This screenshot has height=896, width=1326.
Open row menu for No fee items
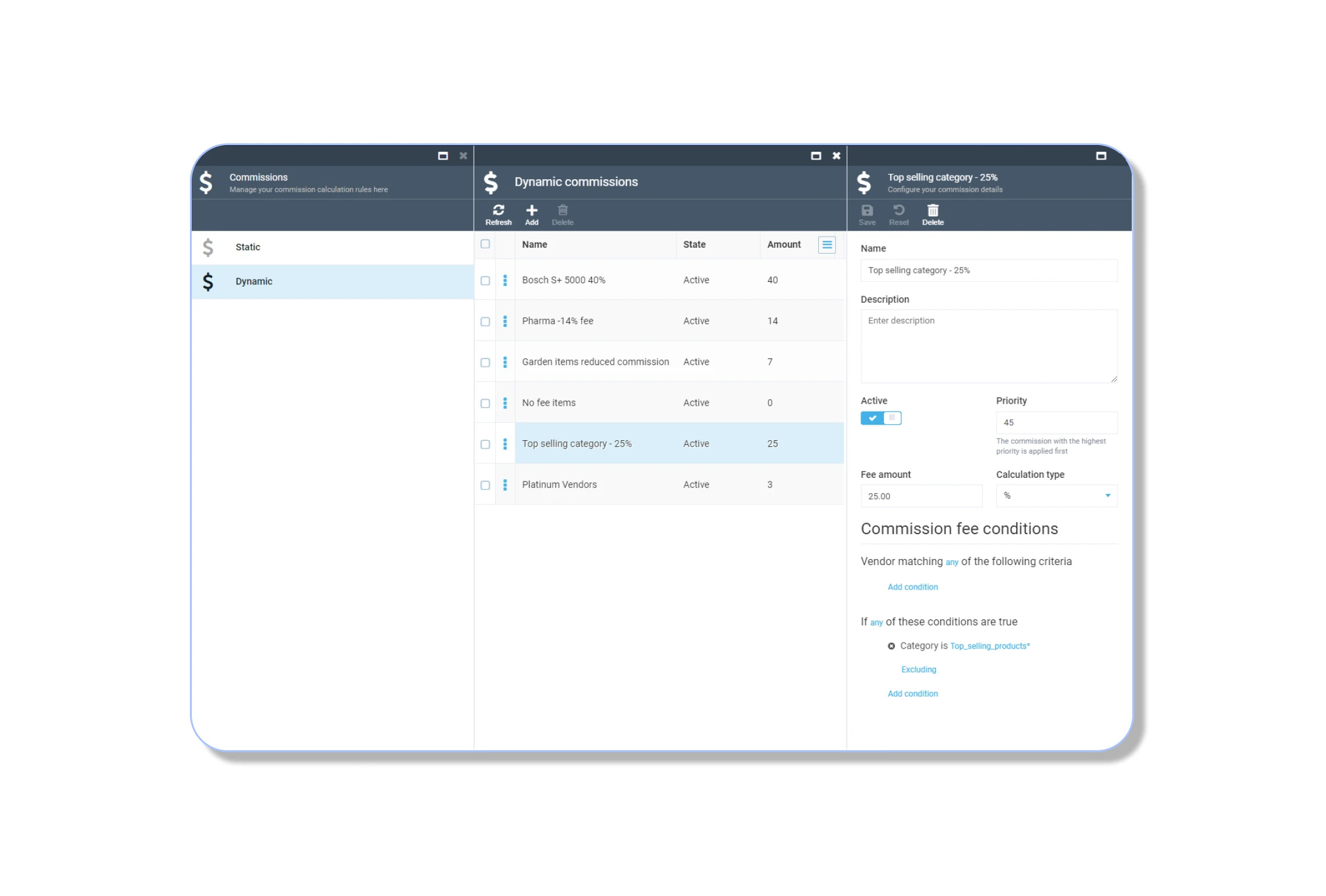point(505,403)
